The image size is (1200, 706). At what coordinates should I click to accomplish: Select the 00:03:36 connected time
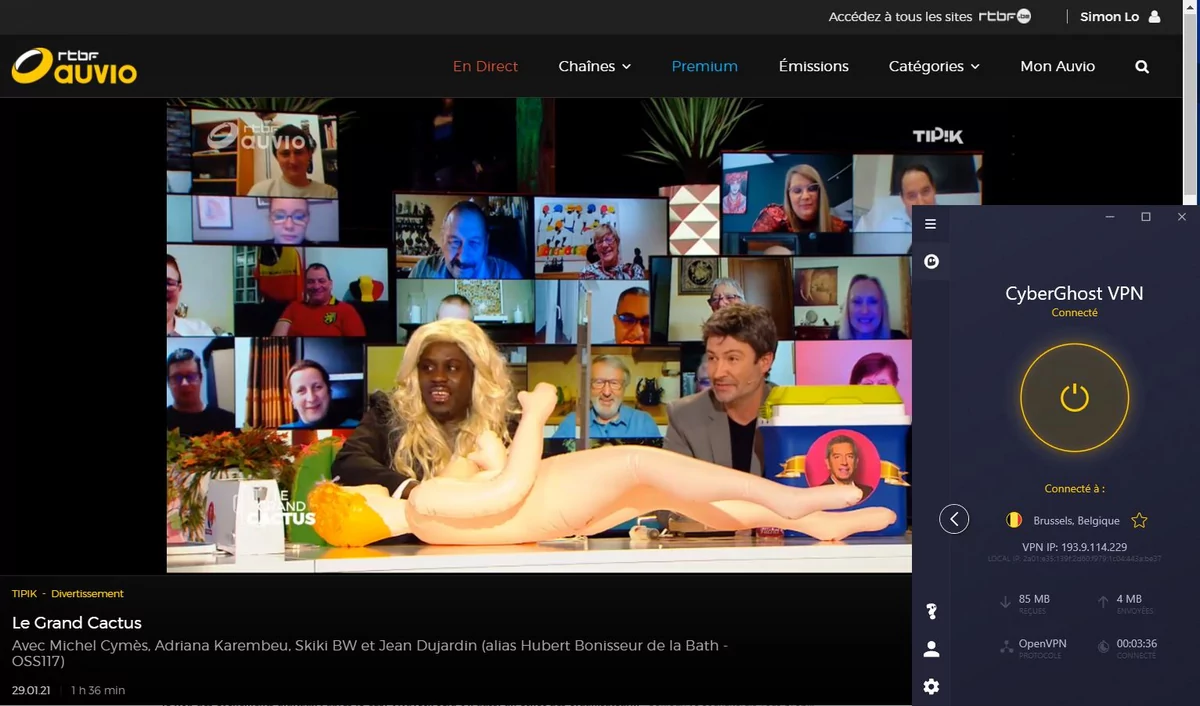pyautogui.click(x=1136, y=643)
